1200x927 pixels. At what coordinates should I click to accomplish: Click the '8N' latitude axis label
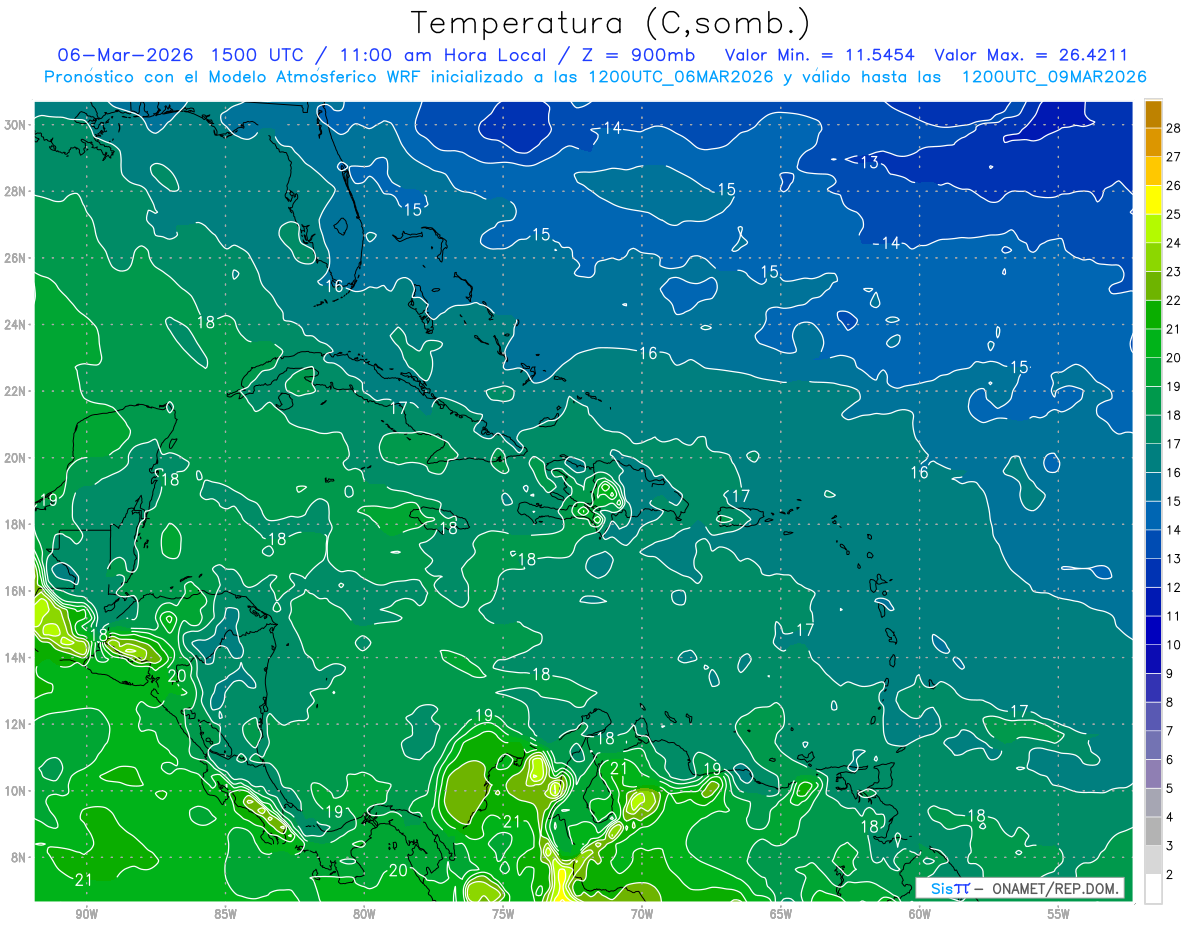pos(19,857)
